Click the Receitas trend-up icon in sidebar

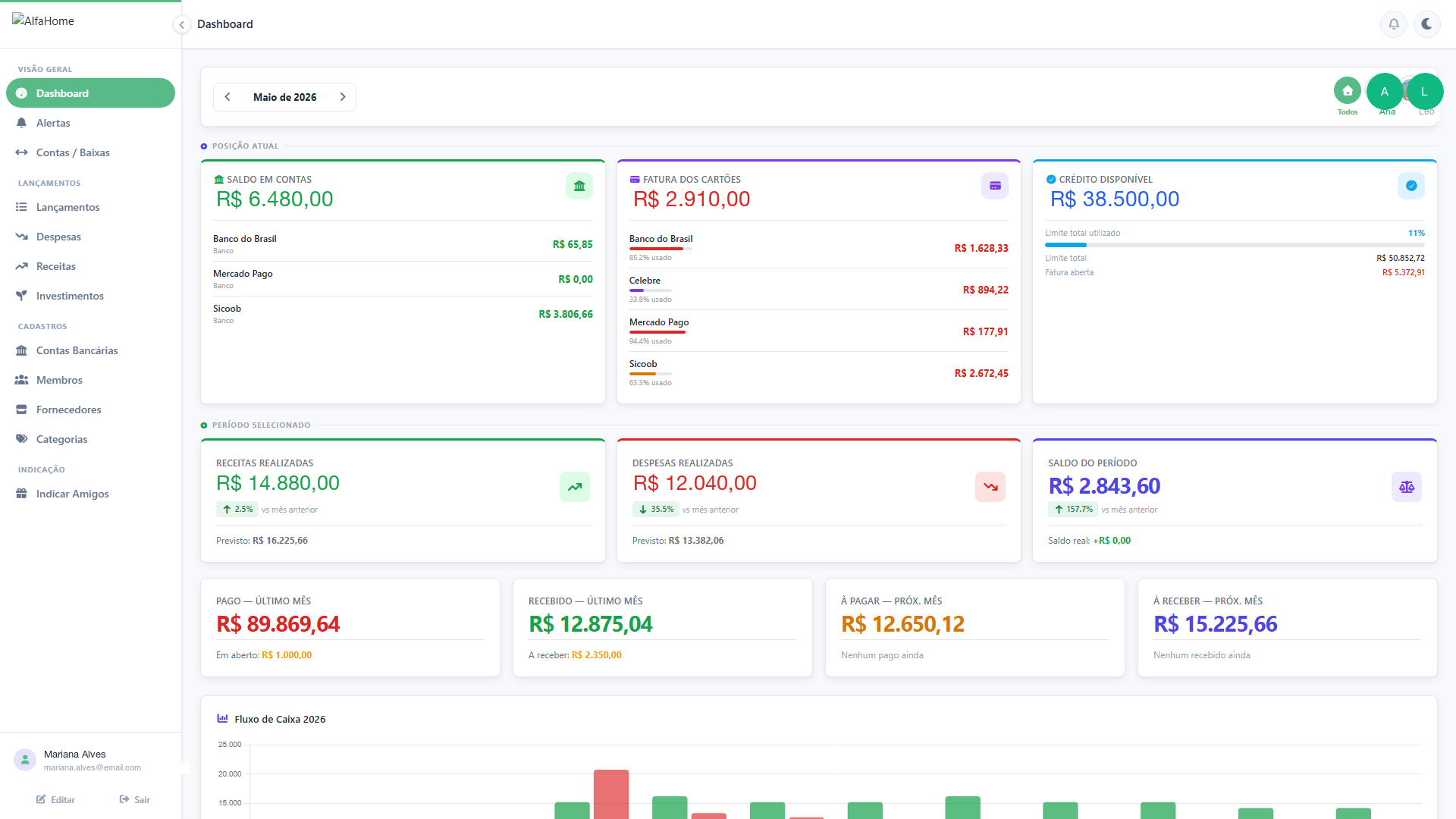tap(21, 266)
